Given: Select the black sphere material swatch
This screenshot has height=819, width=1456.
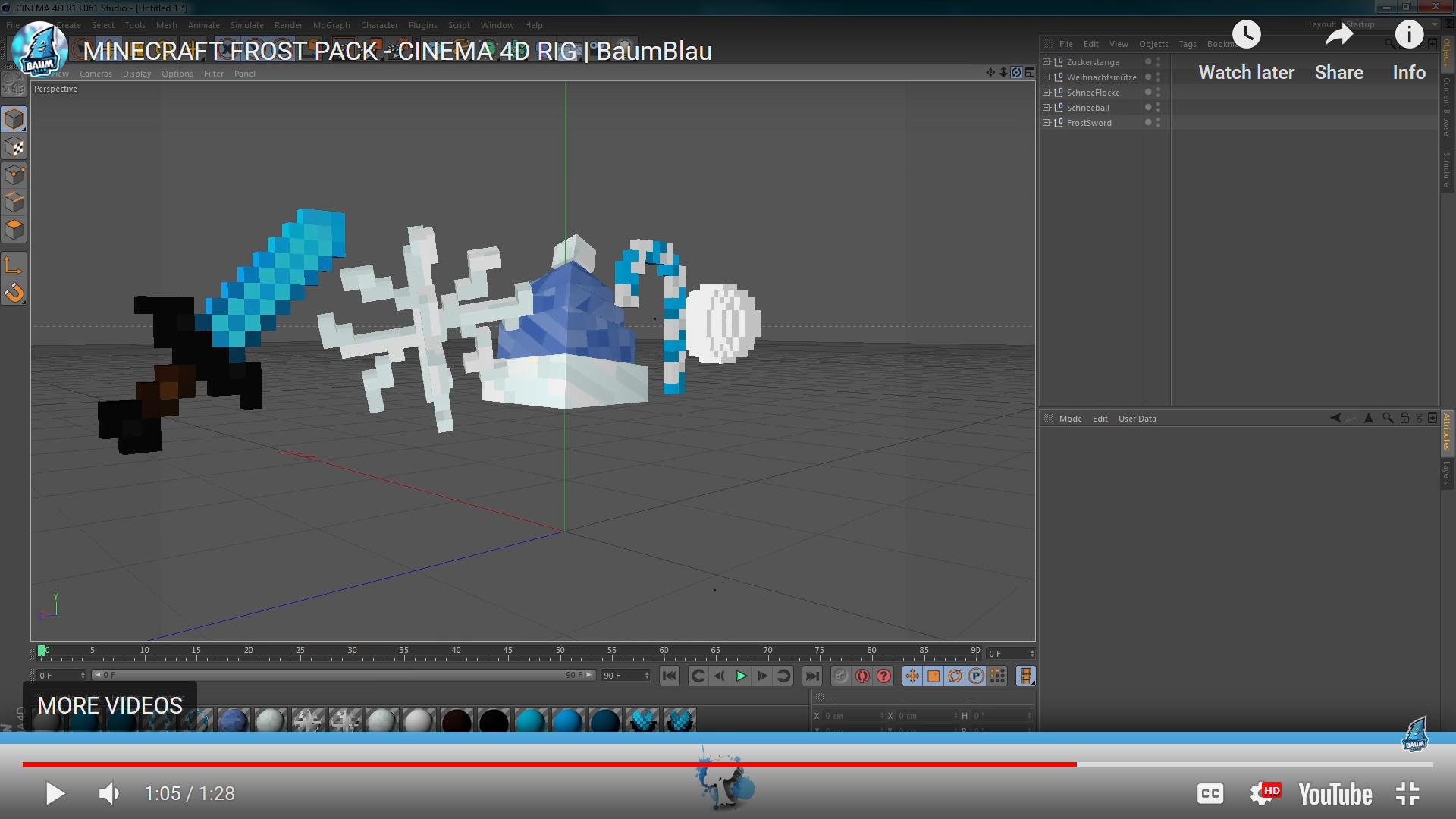Looking at the screenshot, I should pos(494,720).
